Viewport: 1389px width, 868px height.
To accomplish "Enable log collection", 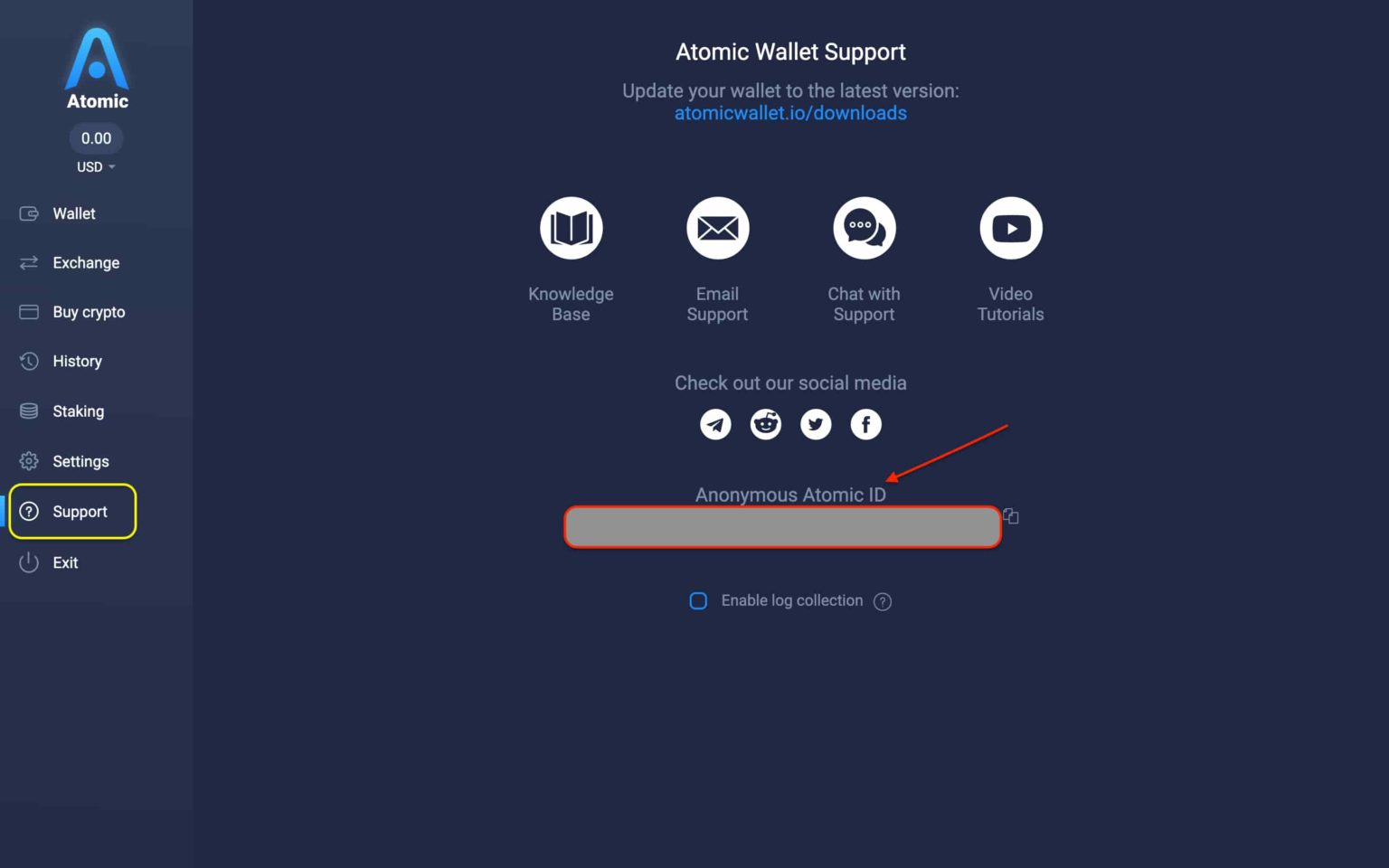I will point(698,600).
